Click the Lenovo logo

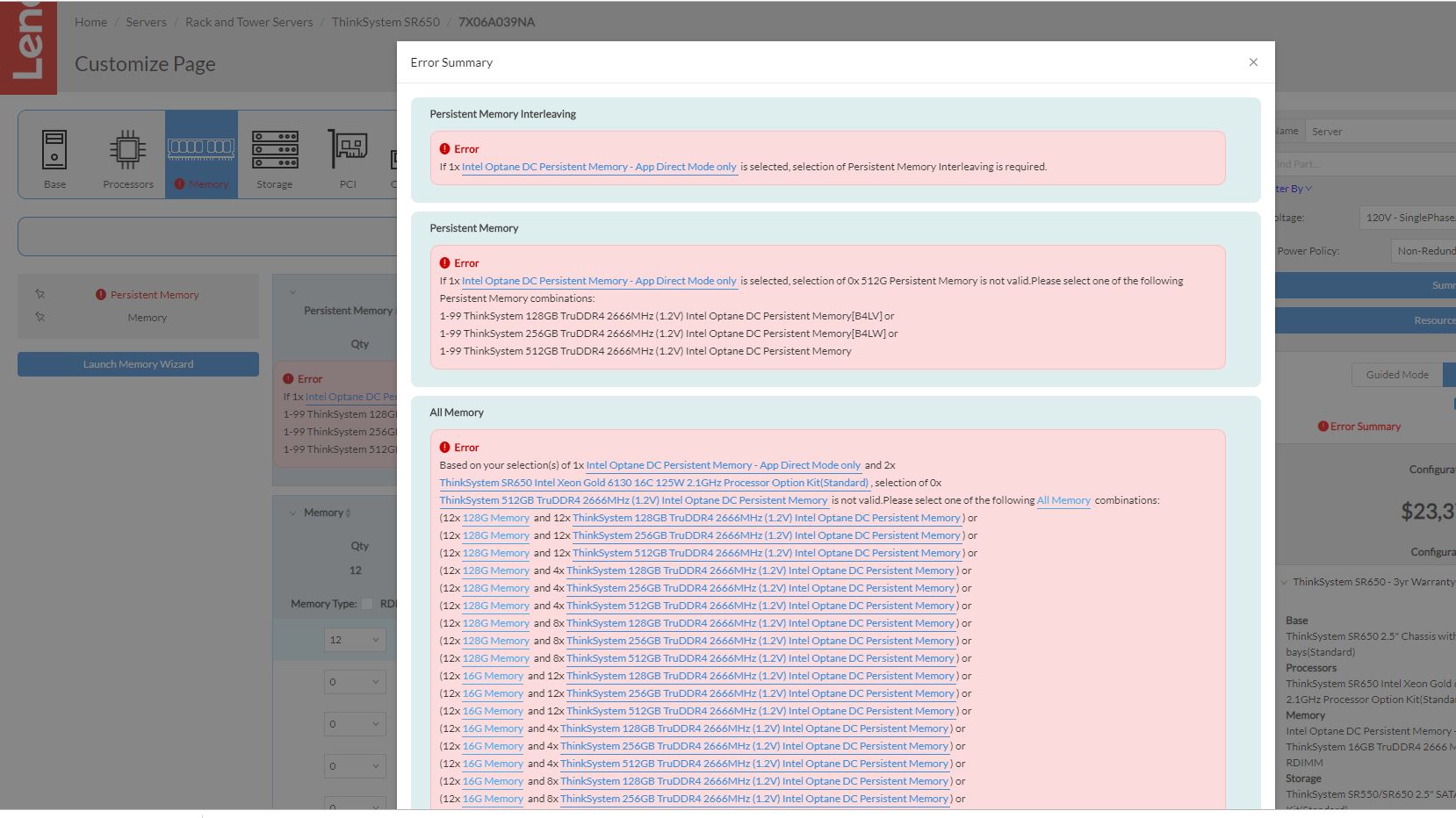[28, 47]
